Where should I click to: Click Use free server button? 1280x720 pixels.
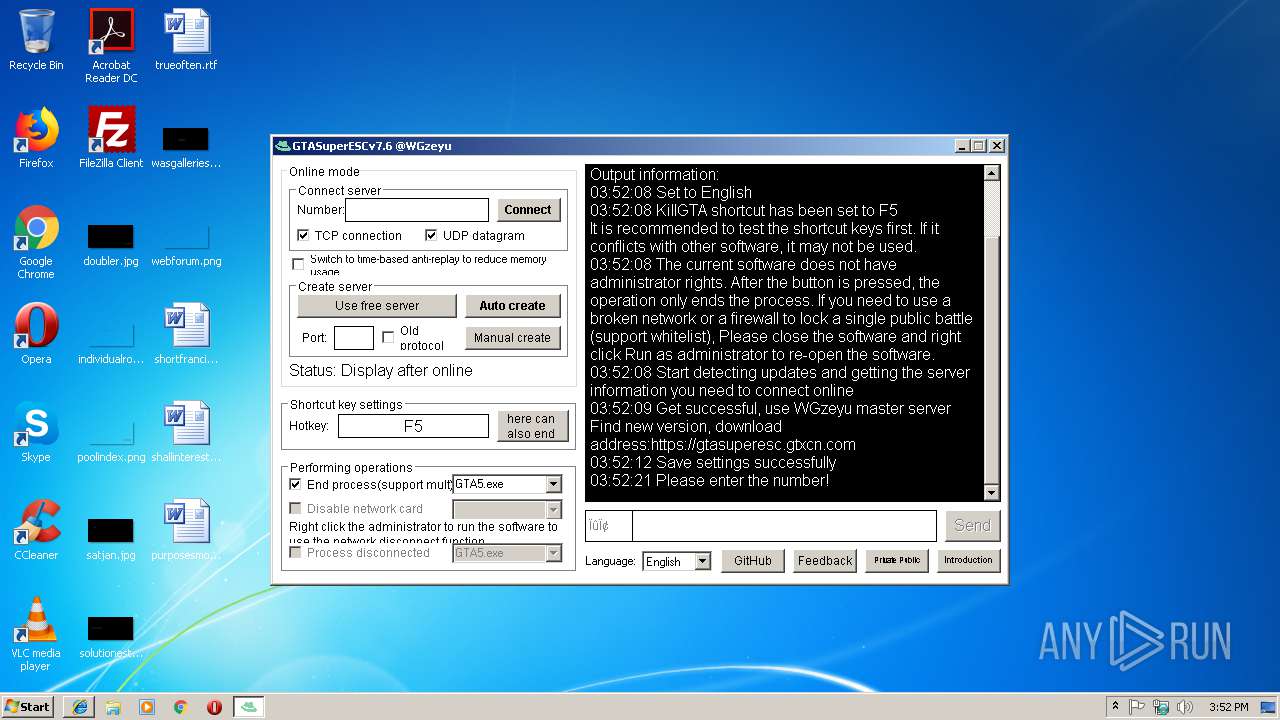click(377, 306)
